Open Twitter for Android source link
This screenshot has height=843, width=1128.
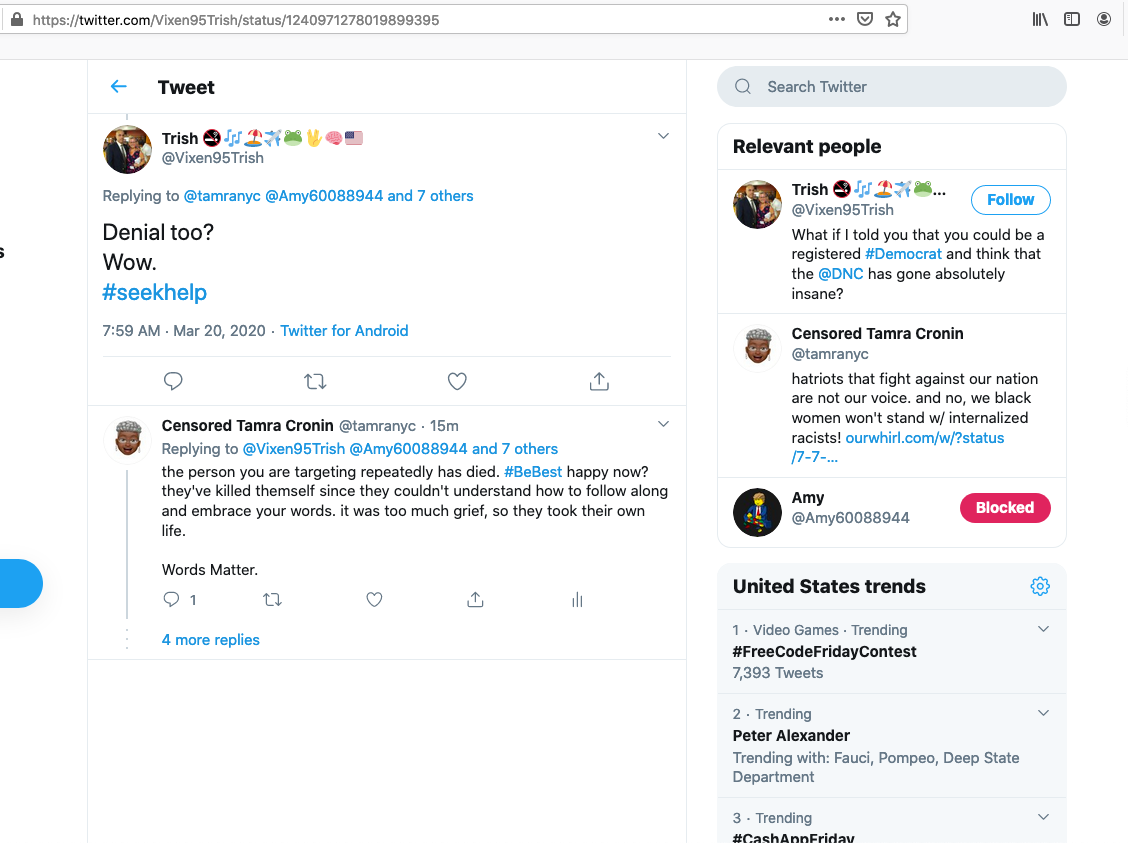coord(344,331)
